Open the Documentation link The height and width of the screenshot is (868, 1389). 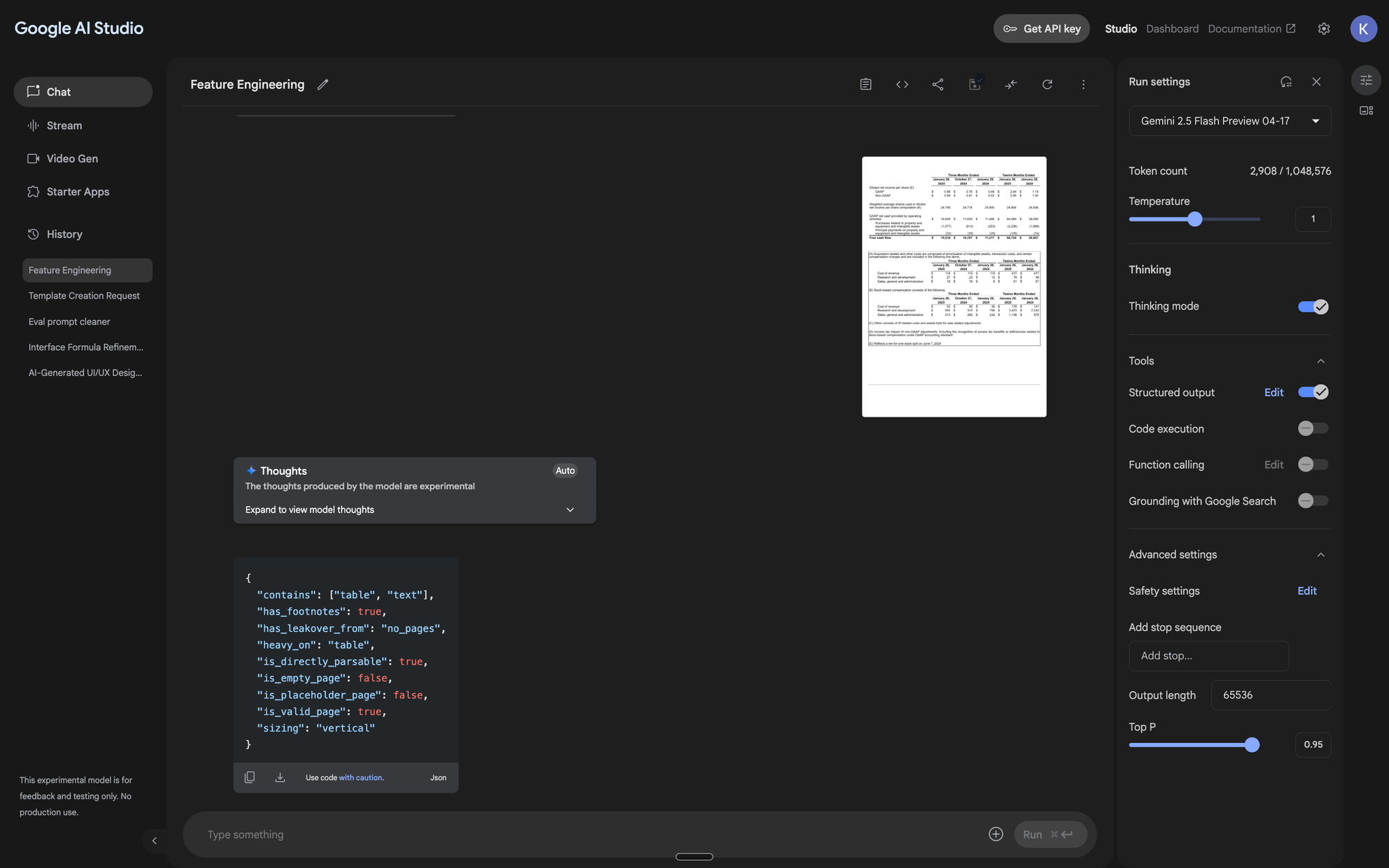[1251, 28]
